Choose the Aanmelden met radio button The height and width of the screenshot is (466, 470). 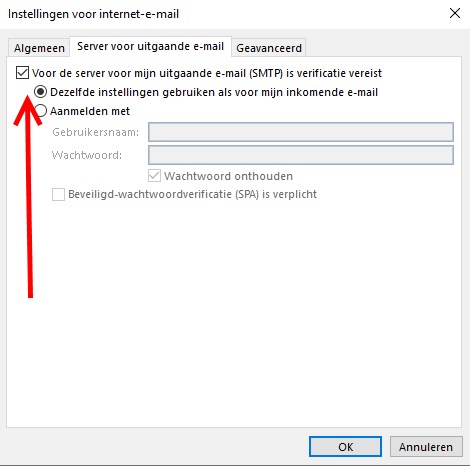(x=41, y=111)
